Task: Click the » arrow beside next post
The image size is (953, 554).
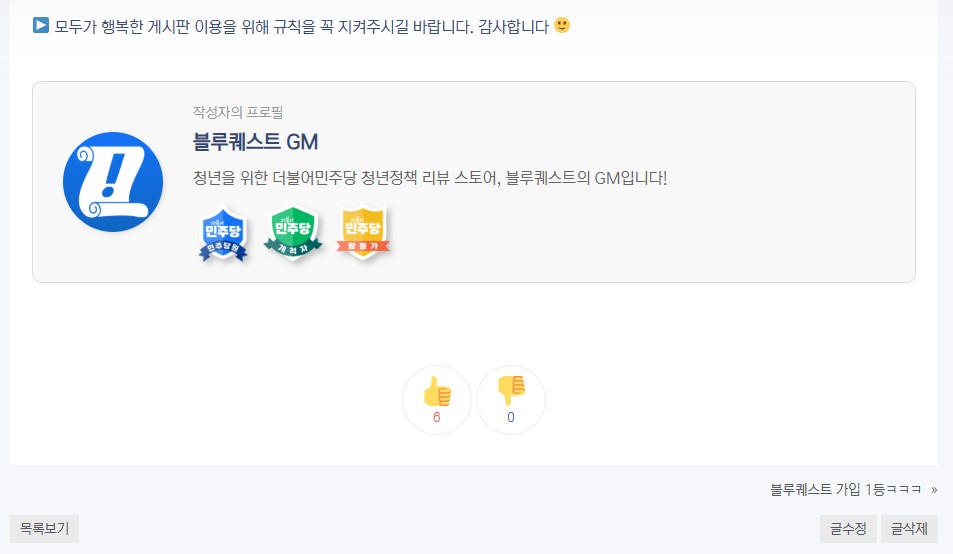Action: coord(934,490)
